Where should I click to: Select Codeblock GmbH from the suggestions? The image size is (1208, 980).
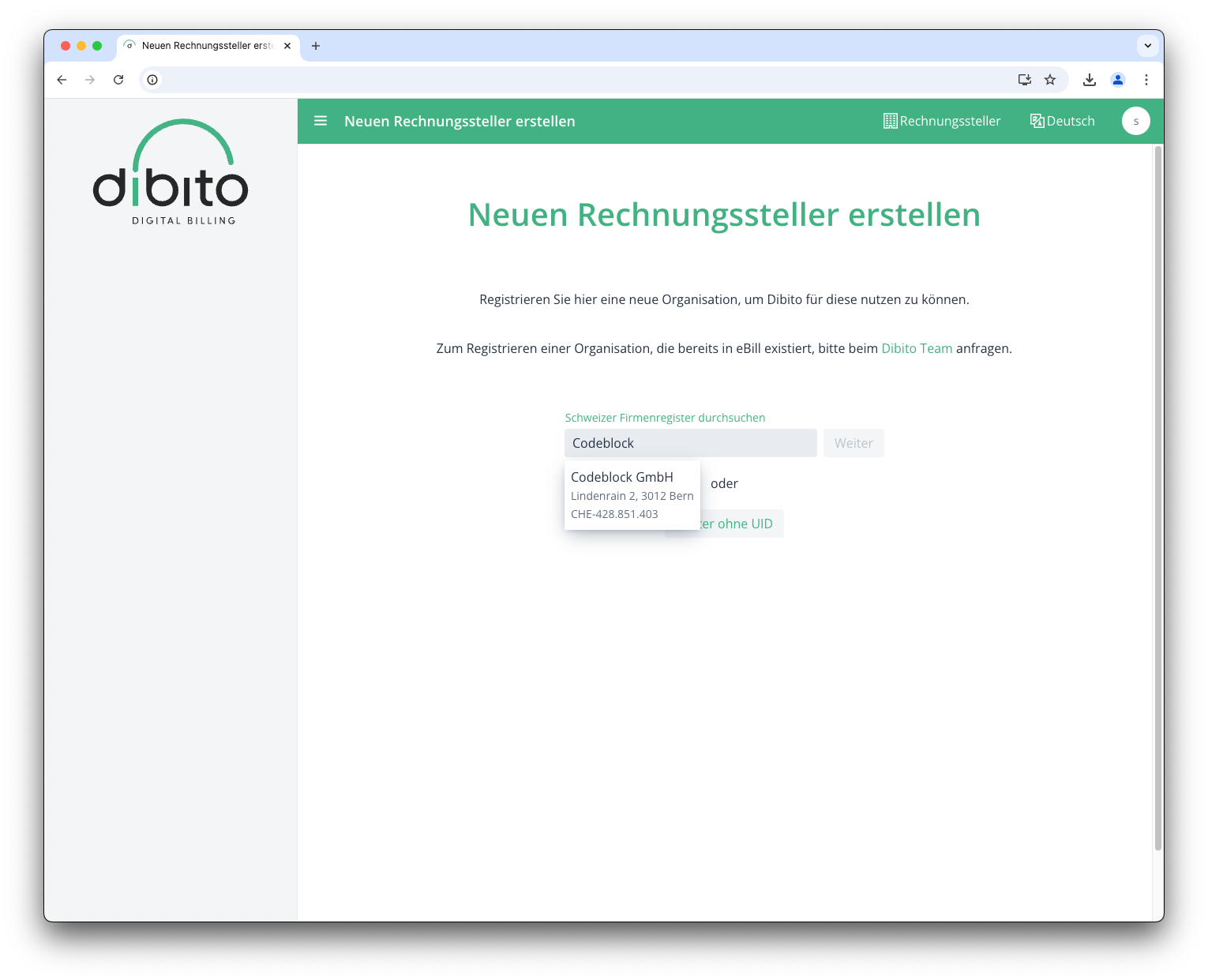point(632,495)
